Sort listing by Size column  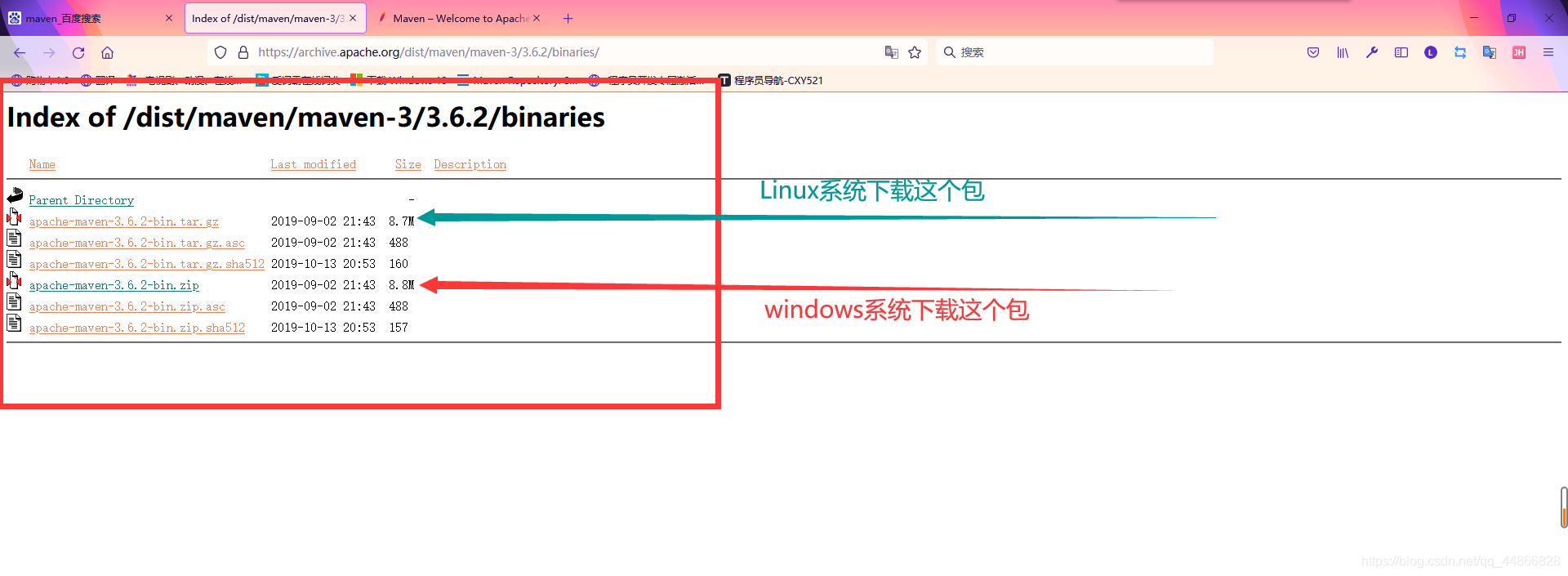(408, 164)
